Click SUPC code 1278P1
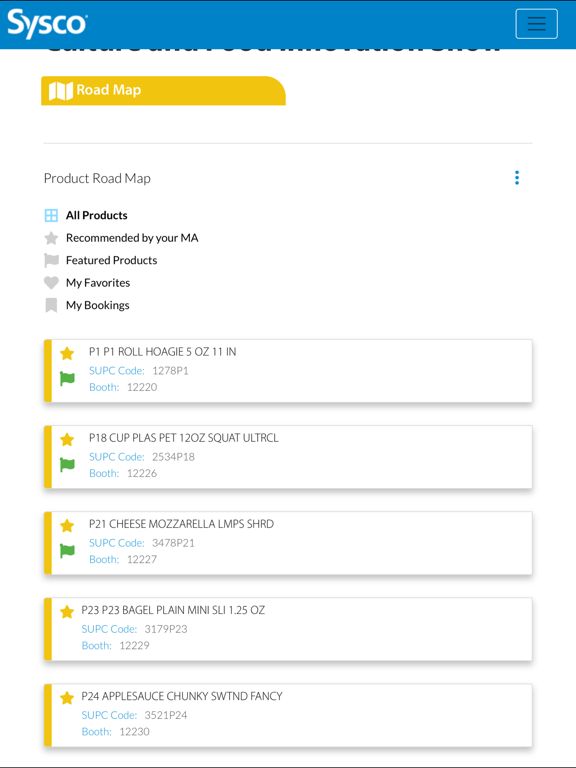 [170, 371]
